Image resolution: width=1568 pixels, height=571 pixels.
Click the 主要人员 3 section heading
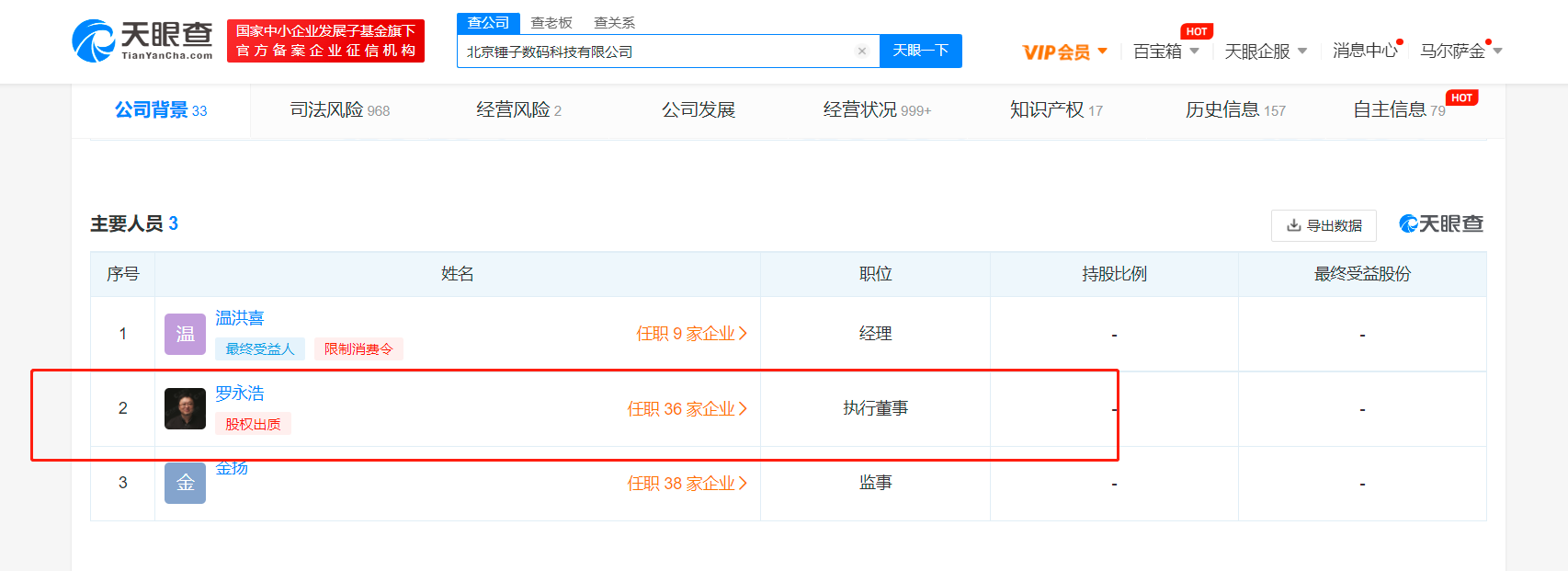pyautogui.click(x=134, y=223)
